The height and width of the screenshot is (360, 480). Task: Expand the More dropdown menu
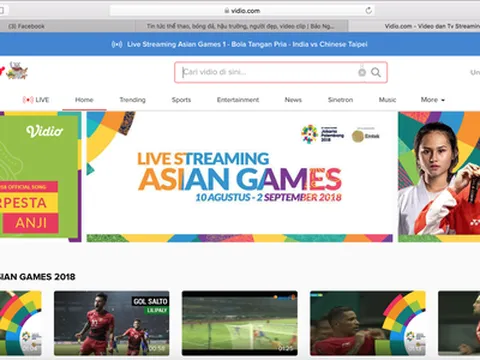tap(433, 100)
